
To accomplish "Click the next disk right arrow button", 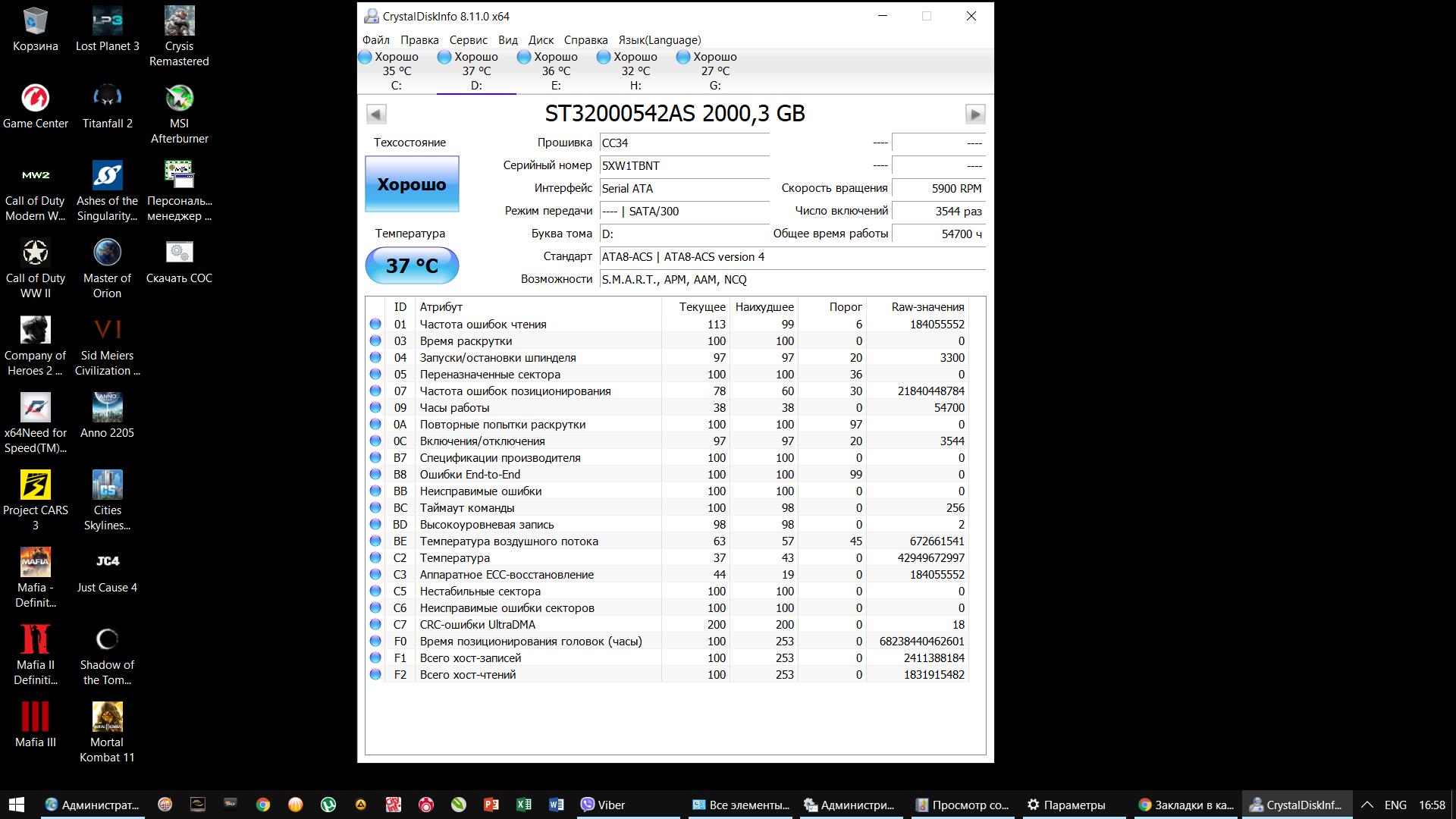I will pyautogui.click(x=974, y=115).
